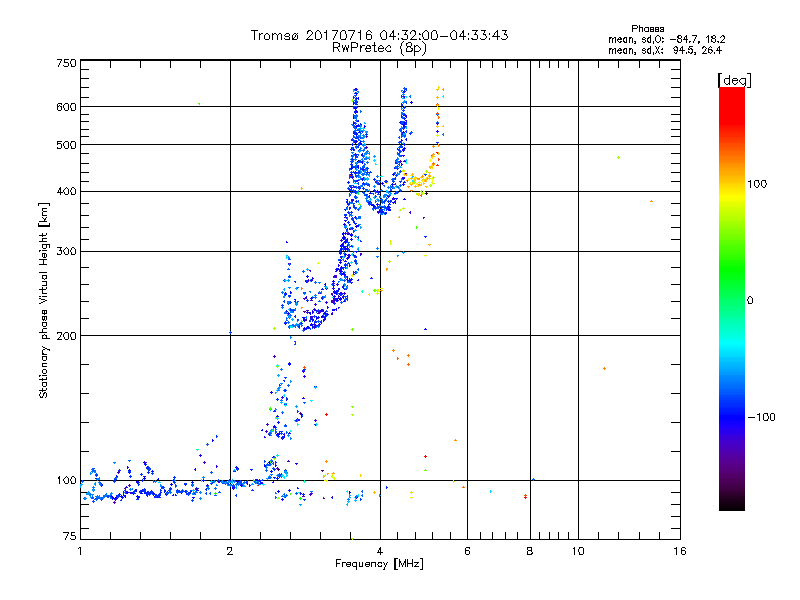Screen dimensions: 800x600
Task: Click the x-axis tick label '16'
Action: [x=680, y=551]
